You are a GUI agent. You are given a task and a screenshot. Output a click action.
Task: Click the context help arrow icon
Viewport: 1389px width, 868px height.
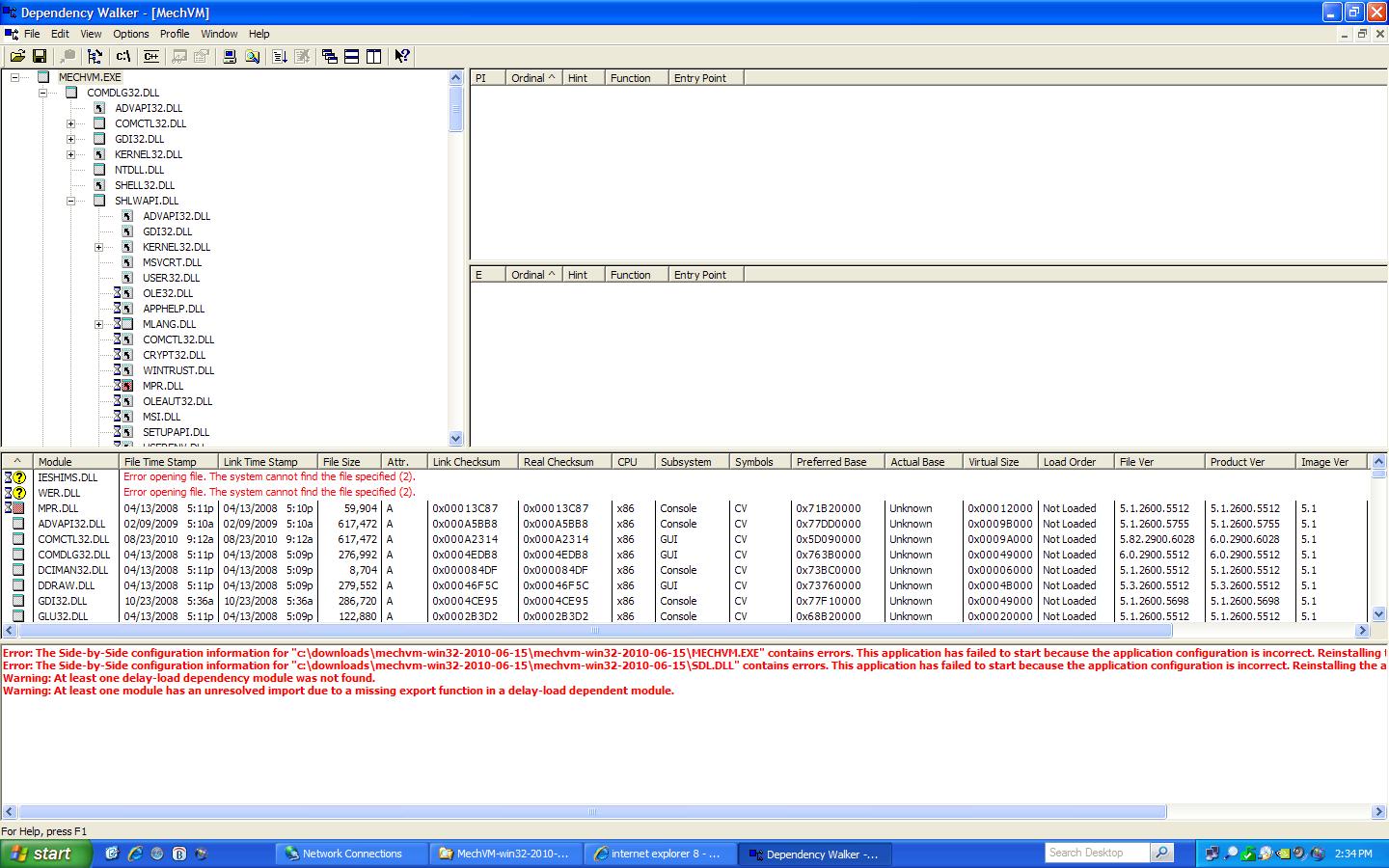click(402, 56)
